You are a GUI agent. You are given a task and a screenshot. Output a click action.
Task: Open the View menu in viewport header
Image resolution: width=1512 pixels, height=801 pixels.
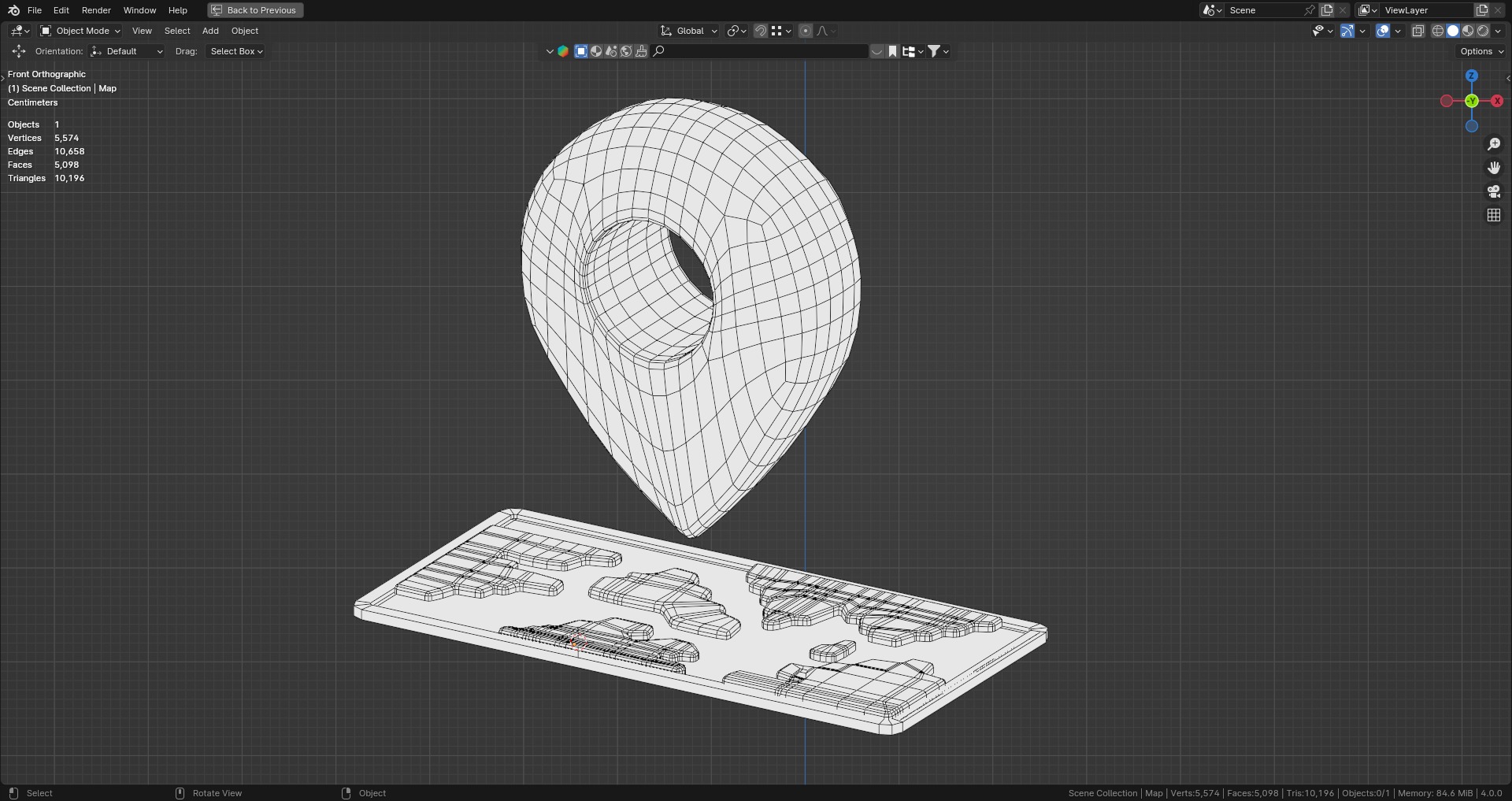pos(142,31)
